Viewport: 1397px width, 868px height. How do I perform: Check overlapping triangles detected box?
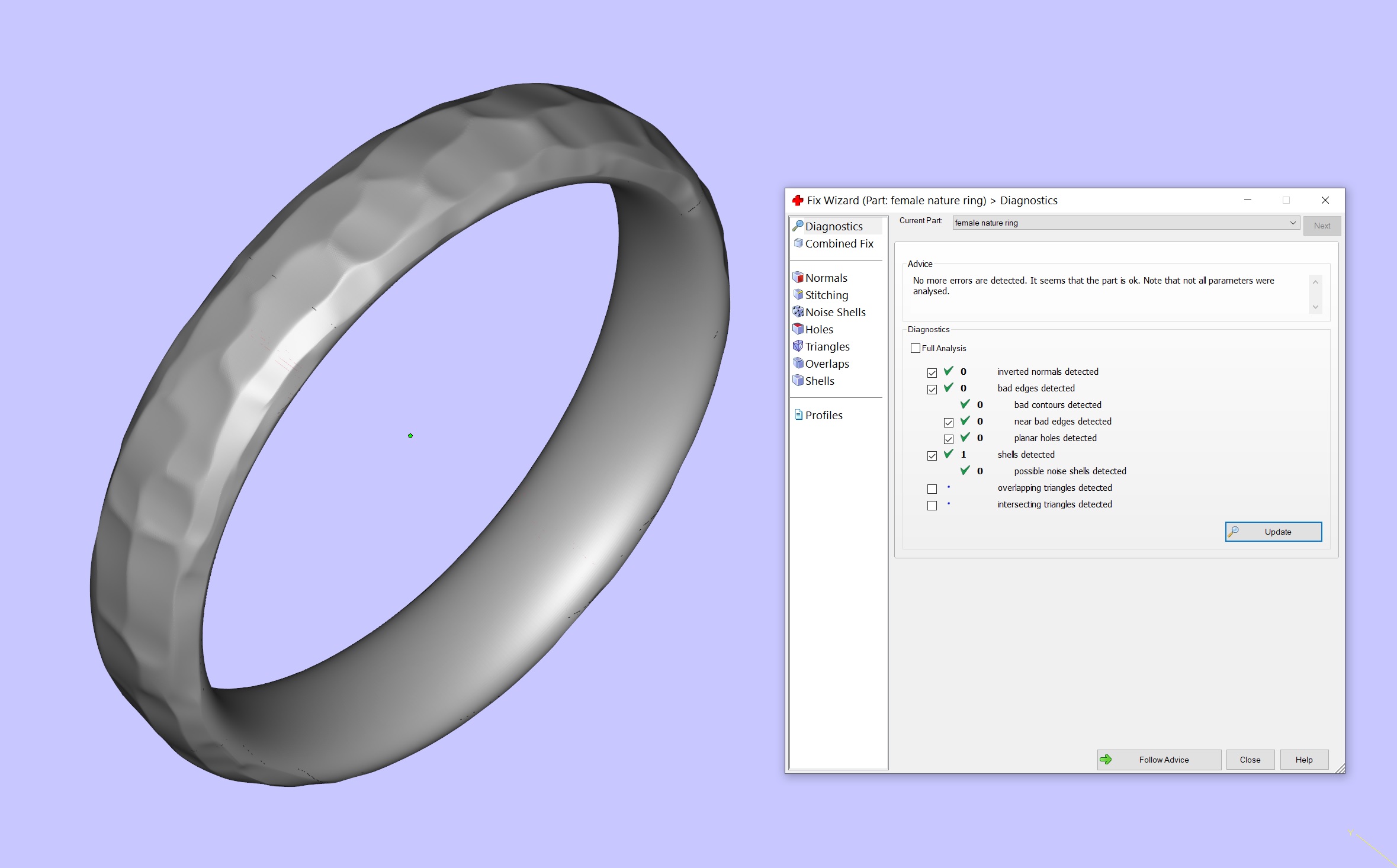tap(932, 489)
